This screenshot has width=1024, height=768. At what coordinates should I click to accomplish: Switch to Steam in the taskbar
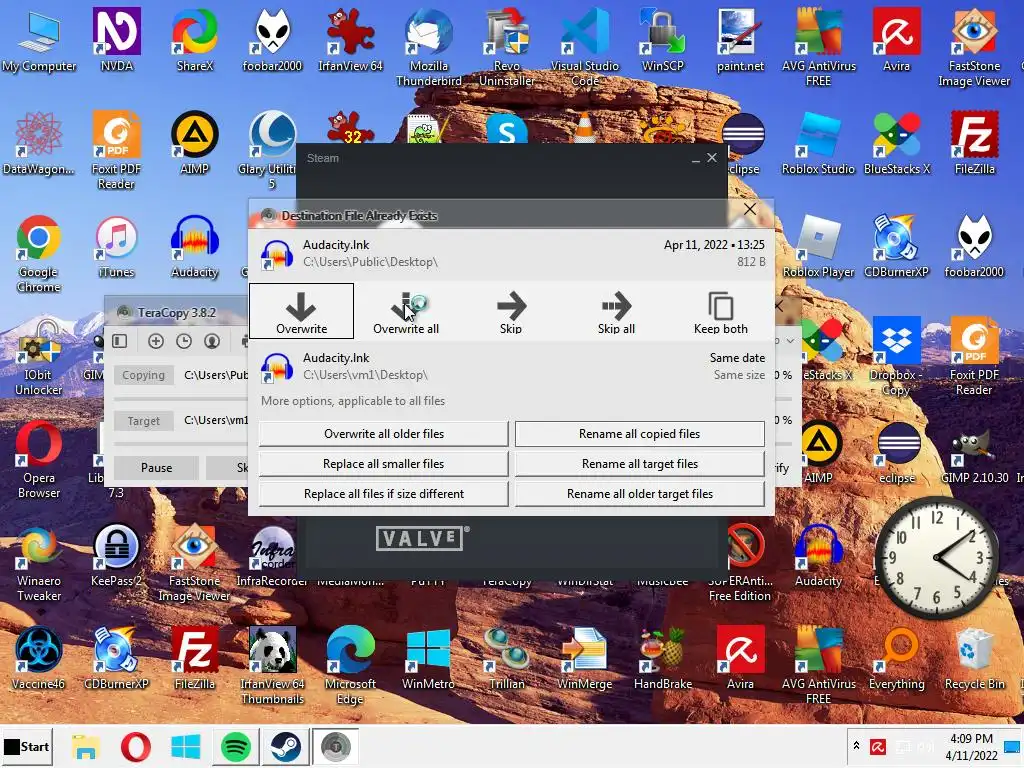285,746
